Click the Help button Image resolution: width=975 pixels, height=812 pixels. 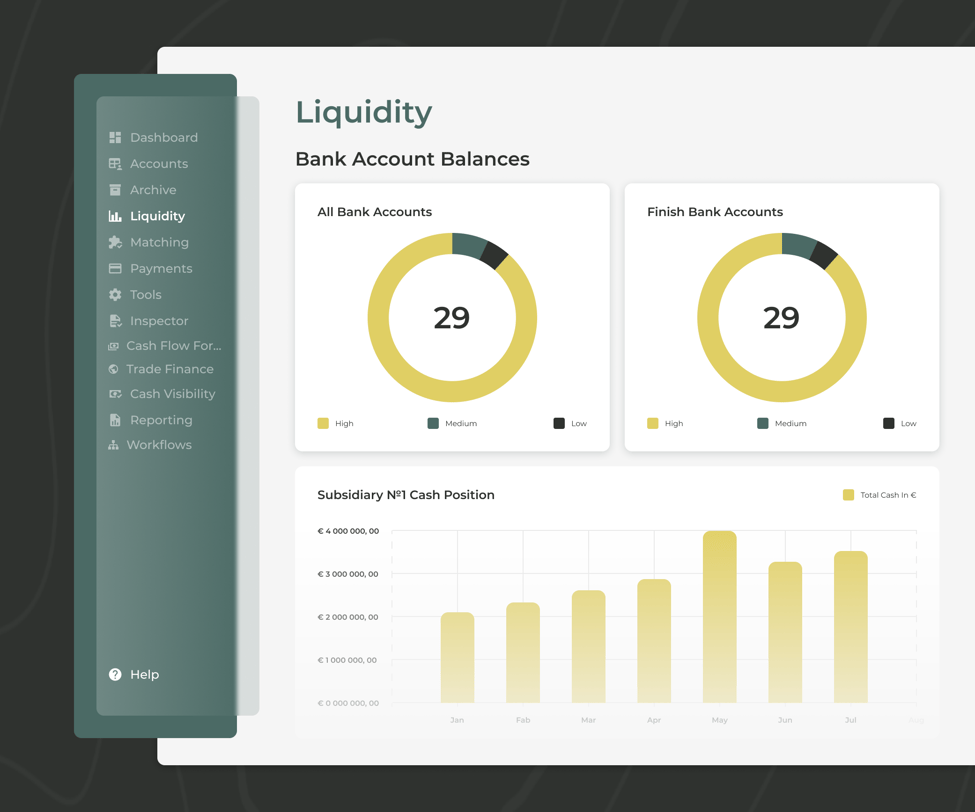133,674
